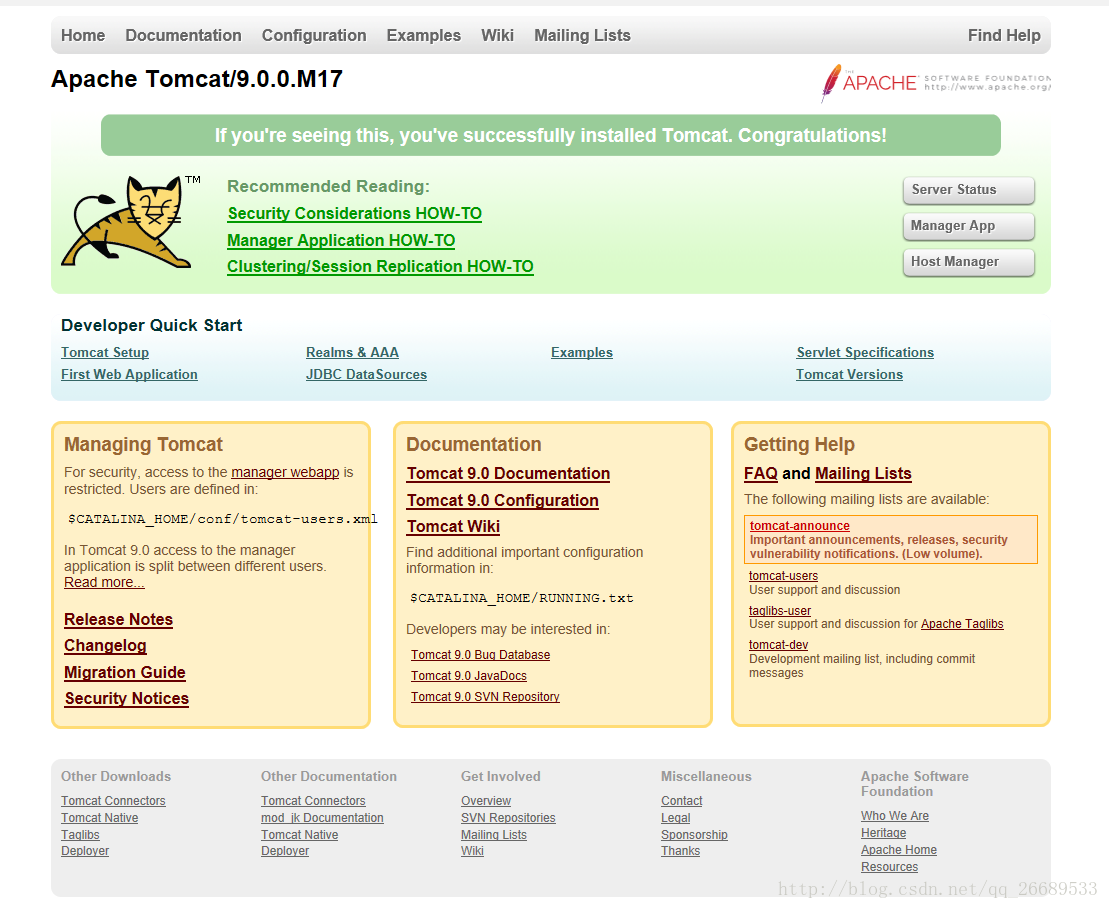Open Release Notes link
1109x909 pixels.
118,620
